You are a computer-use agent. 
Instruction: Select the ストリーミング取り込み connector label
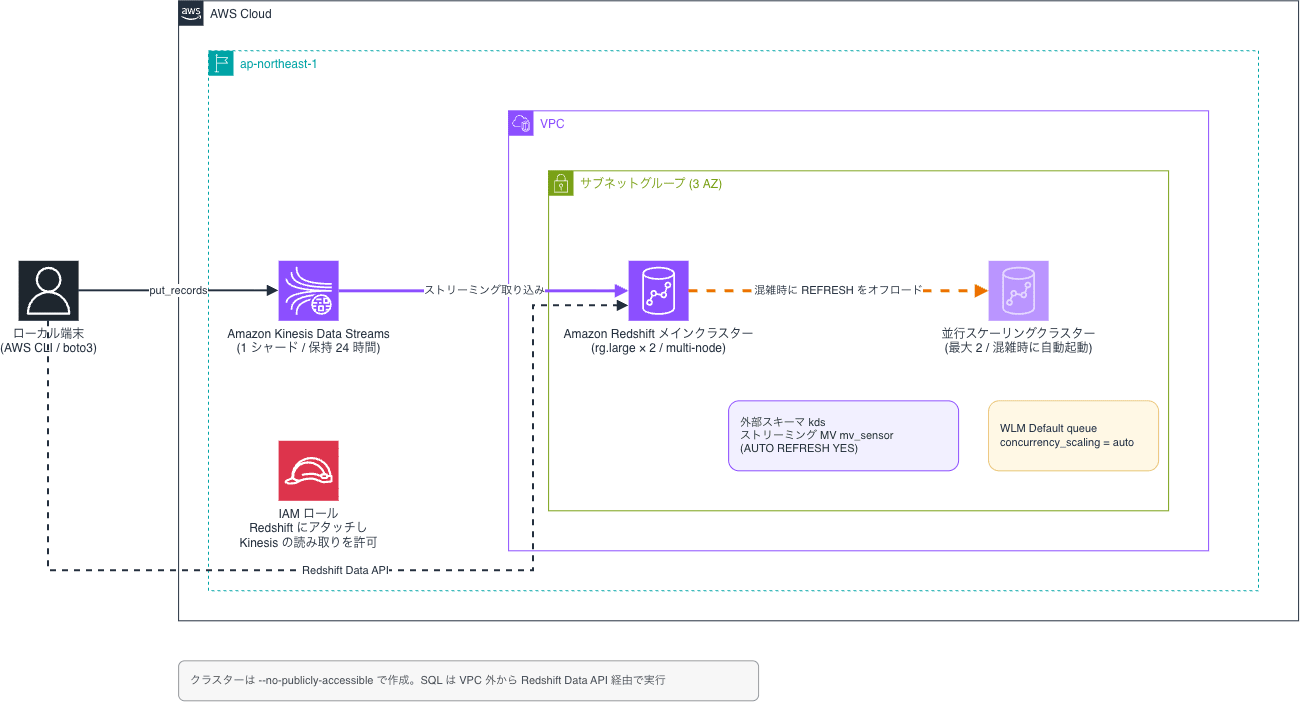[x=485, y=290]
